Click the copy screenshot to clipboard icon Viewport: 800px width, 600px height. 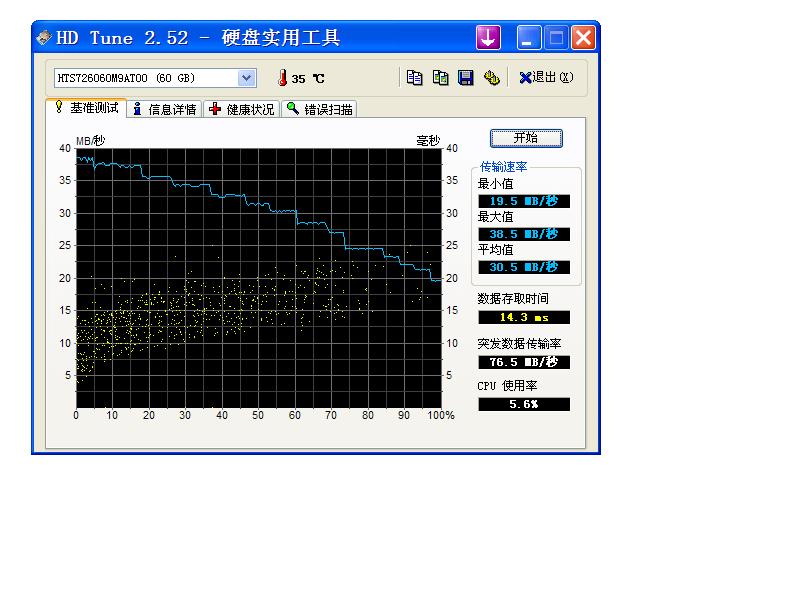click(440, 78)
